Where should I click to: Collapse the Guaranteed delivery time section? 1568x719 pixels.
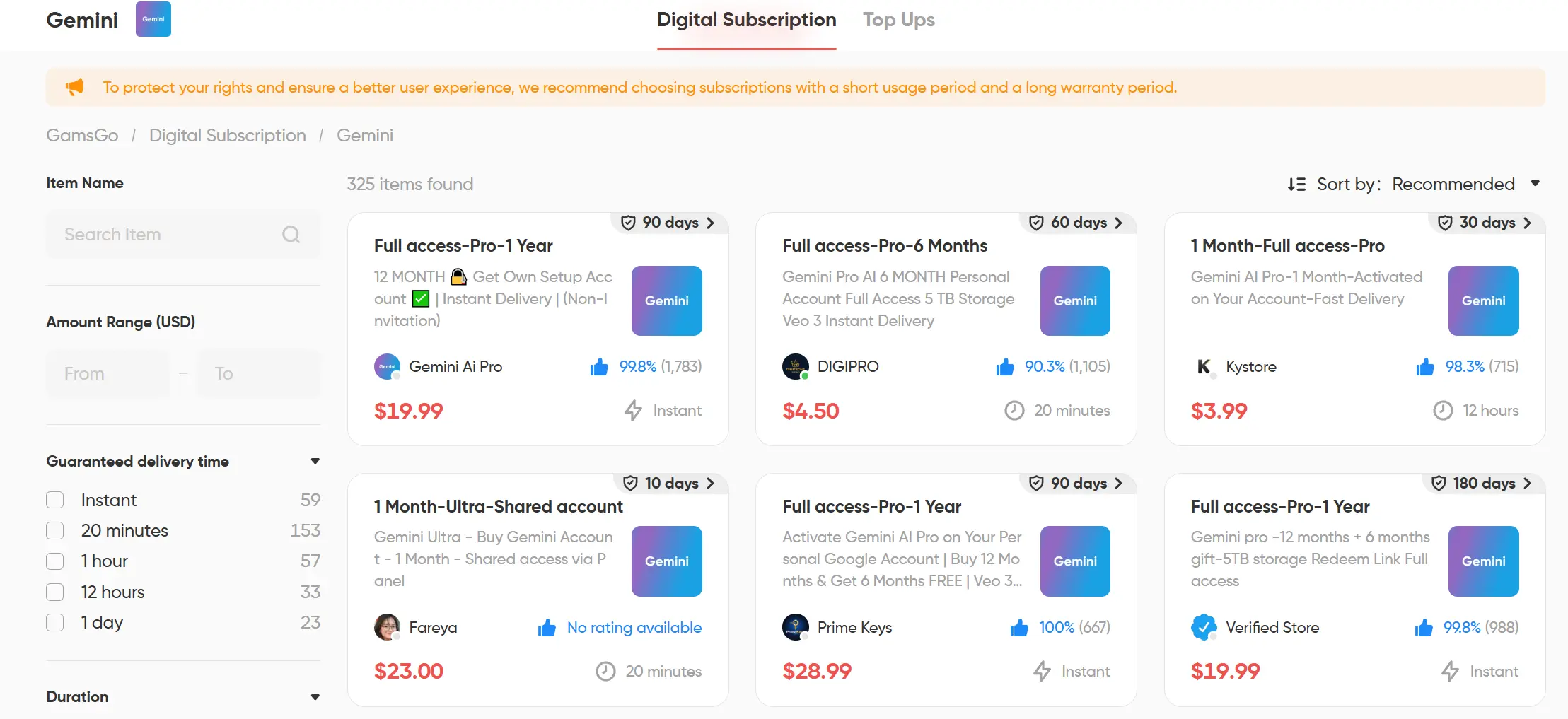click(315, 461)
